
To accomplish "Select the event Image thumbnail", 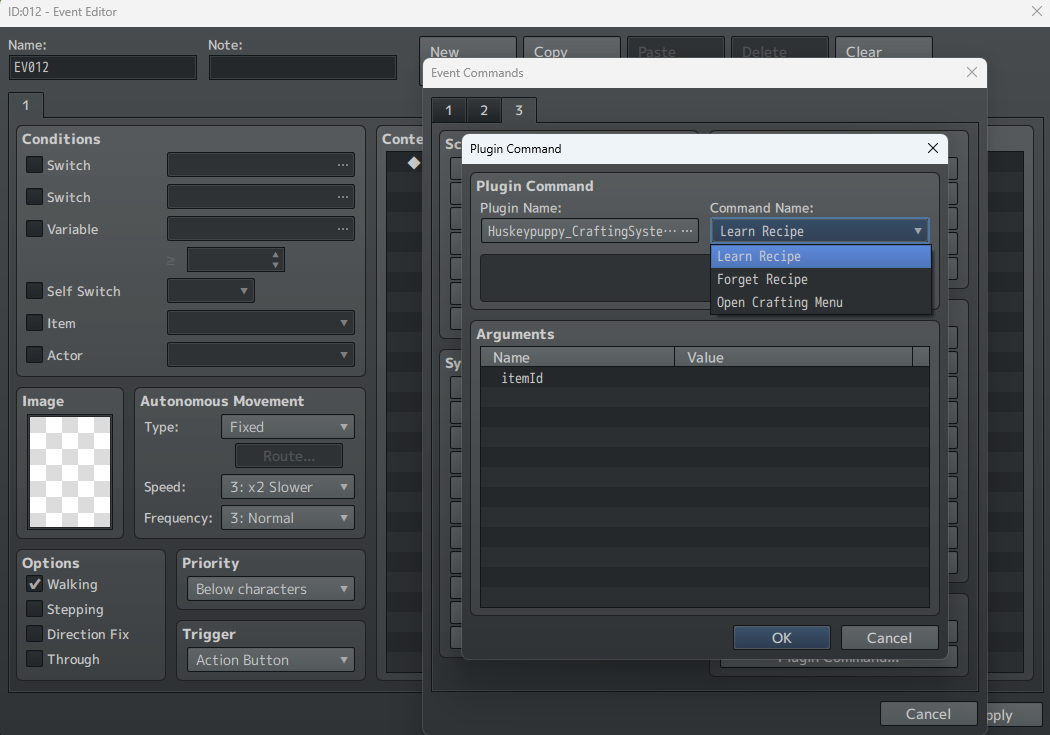I will 70,472.
